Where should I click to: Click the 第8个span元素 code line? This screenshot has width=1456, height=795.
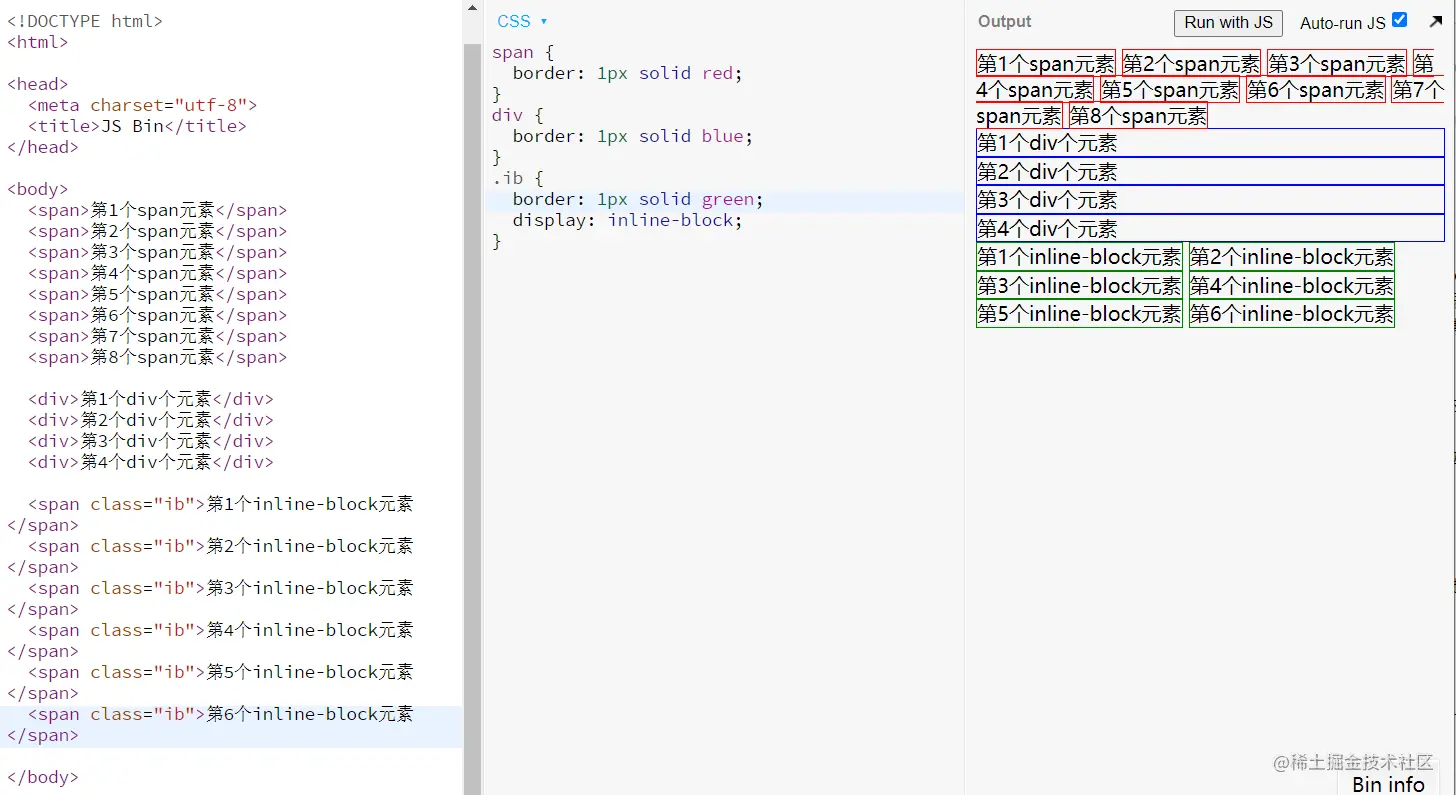[x=157, y=357]
